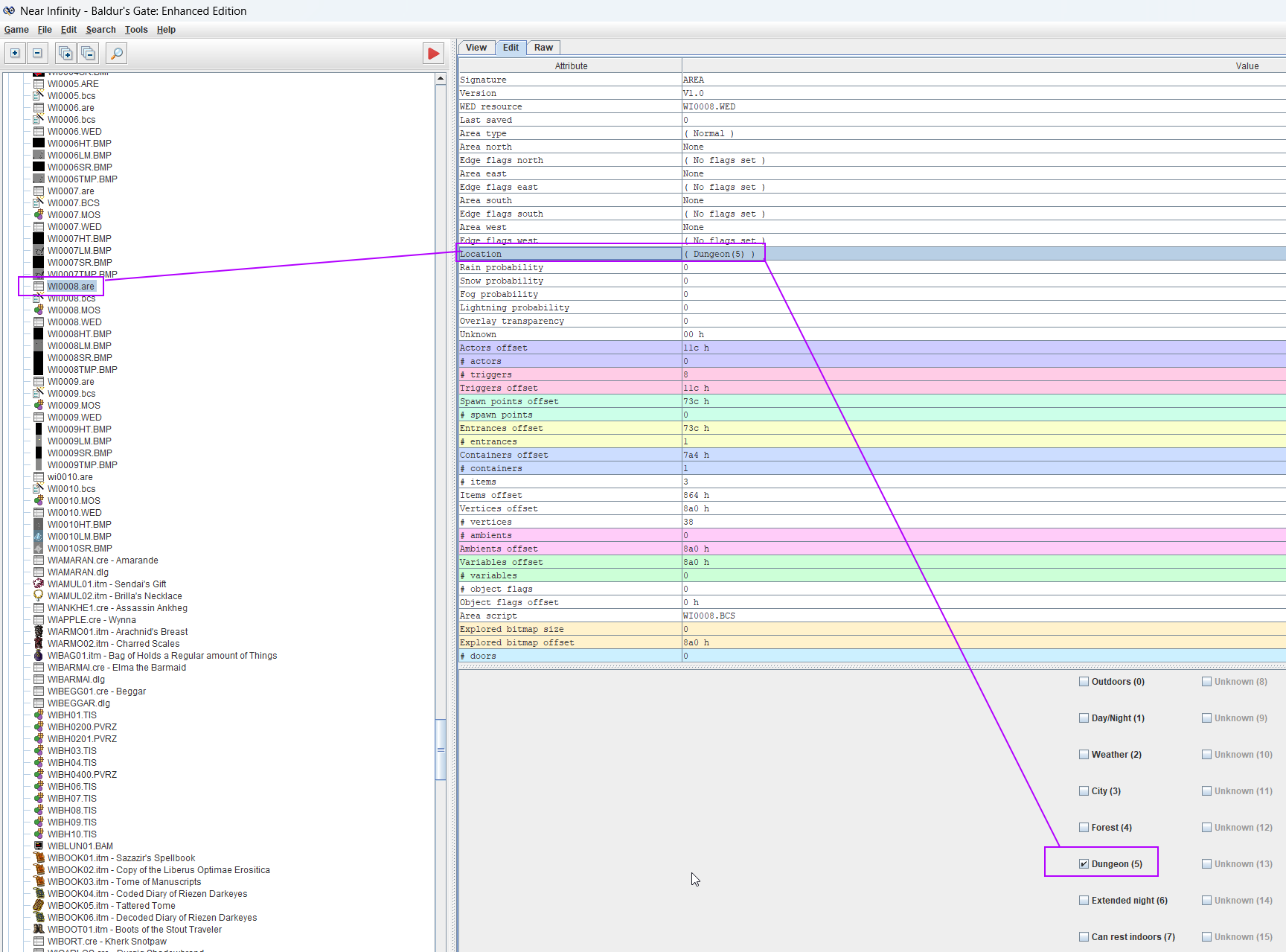Click item icon beside Sendai's Gift

coord(39,584)
